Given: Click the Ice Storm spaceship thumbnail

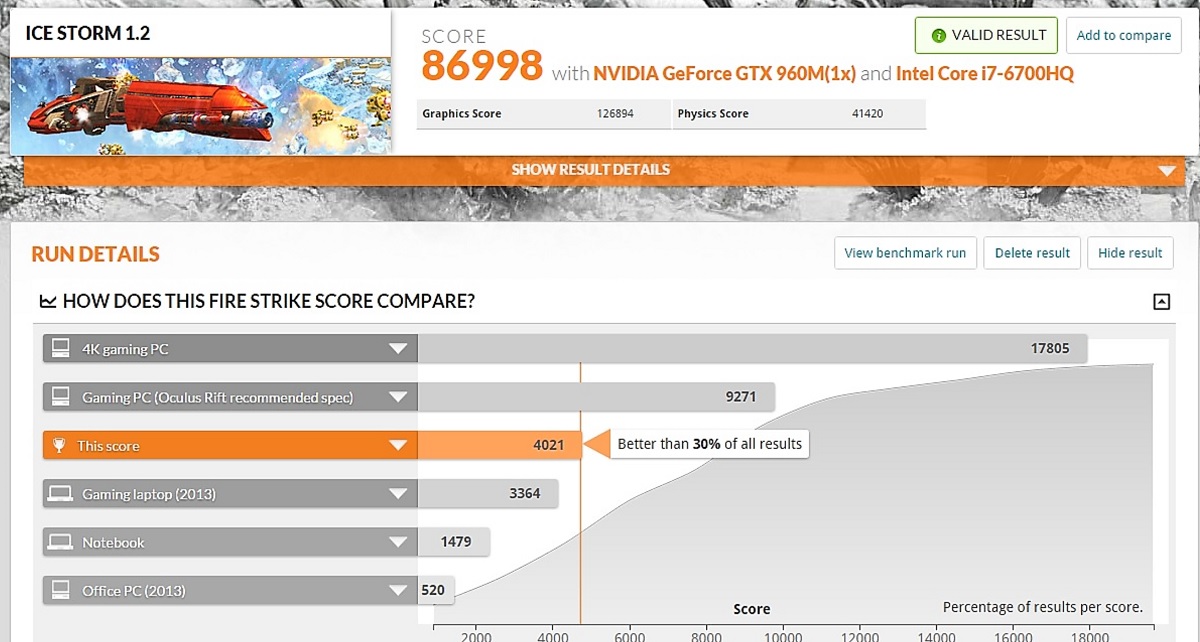Looking at the screenshot, I should [200, 105].
